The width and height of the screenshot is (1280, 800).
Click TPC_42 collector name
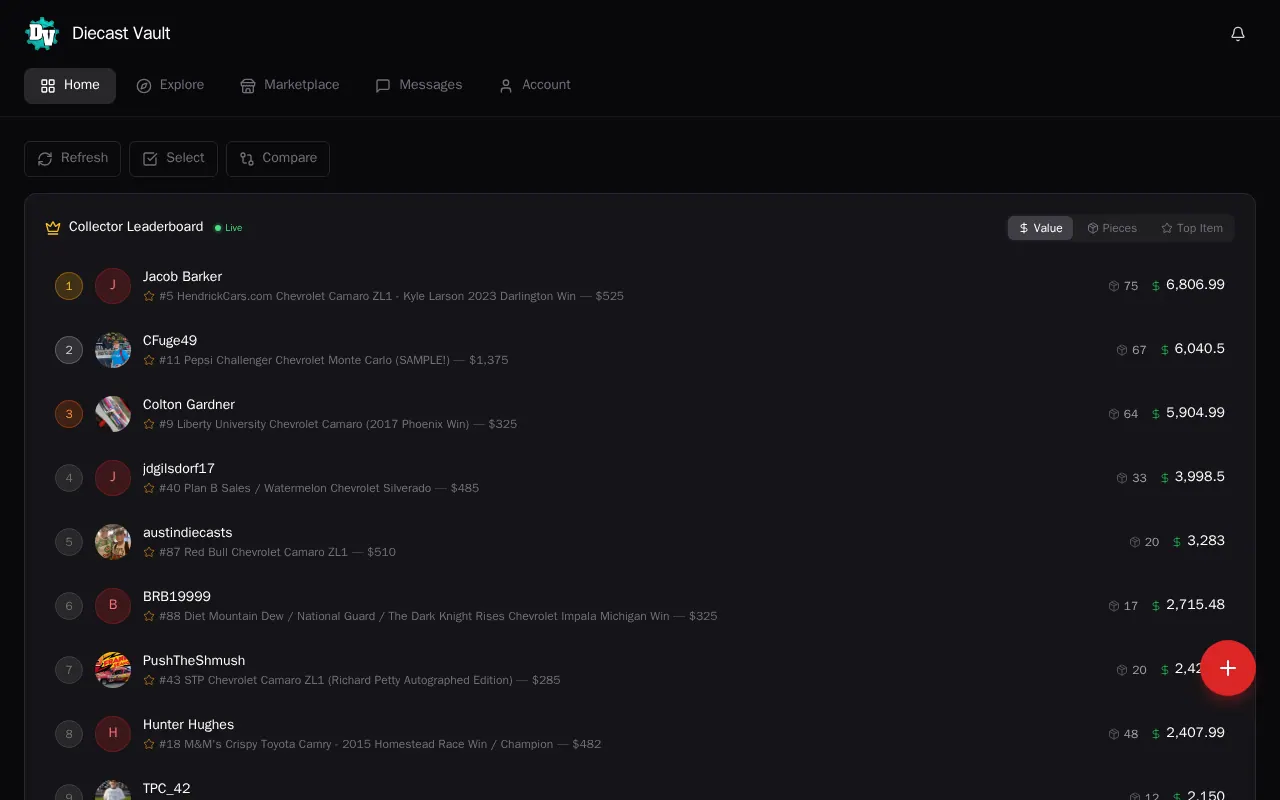(167, 789)
